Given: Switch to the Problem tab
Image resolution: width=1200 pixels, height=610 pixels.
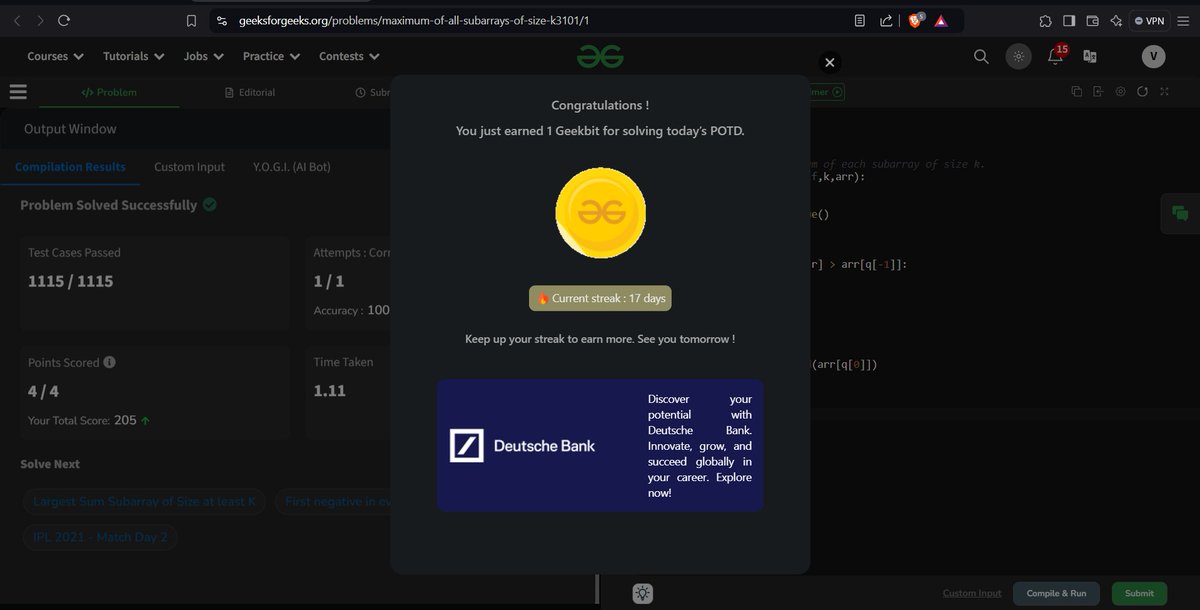Looking at the screenshot, I should [x=109, y=92].
